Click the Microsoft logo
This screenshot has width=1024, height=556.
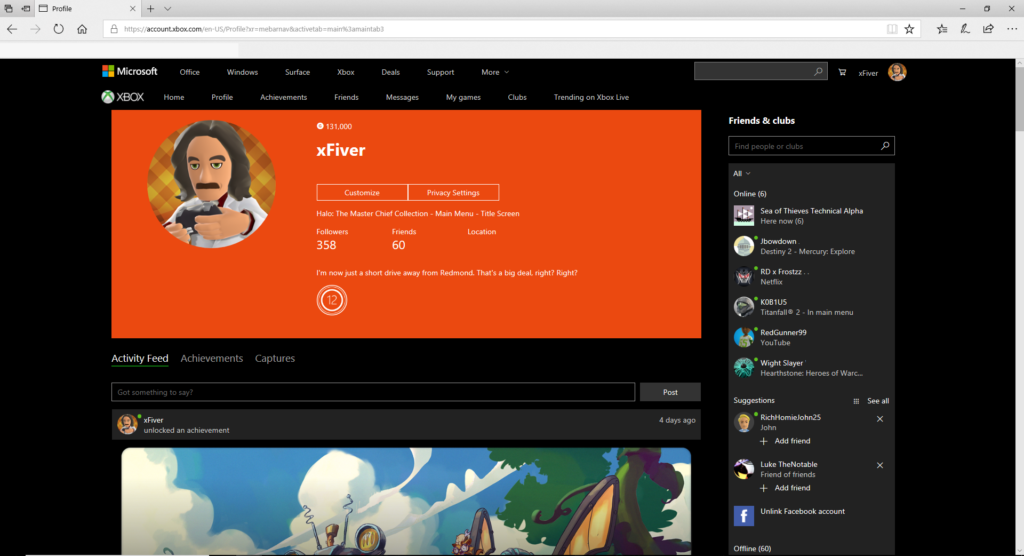pyautogui.click(x=130, y=72)
